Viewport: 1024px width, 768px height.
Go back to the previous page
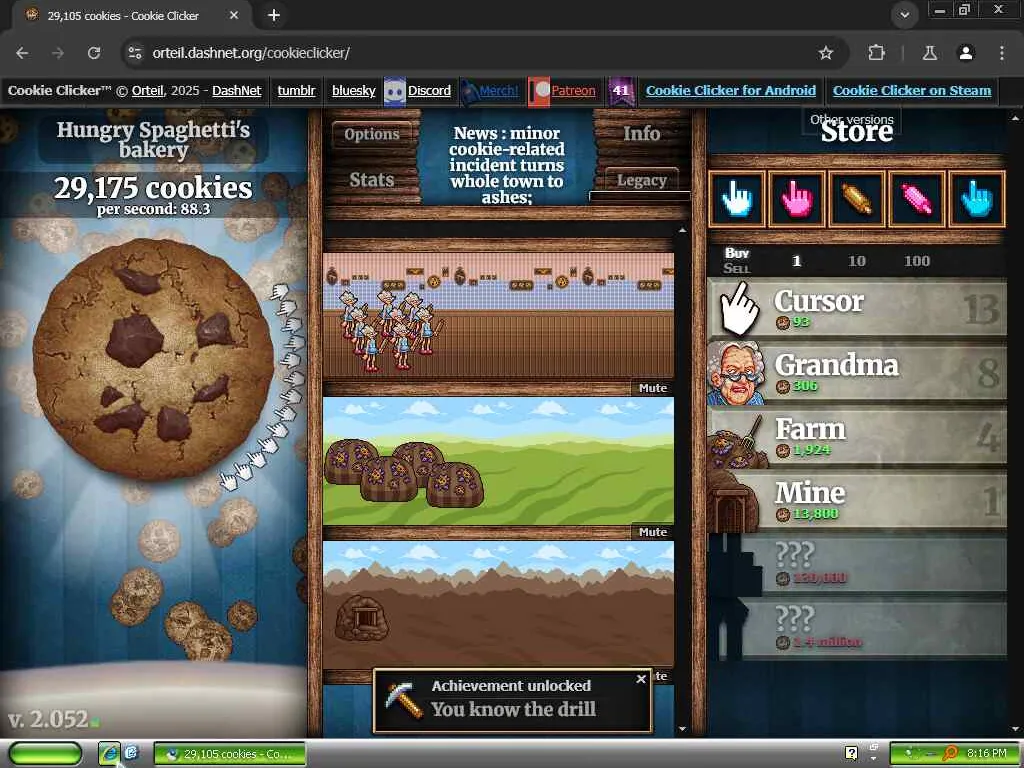pyautogui.click(x=22, y=53)
